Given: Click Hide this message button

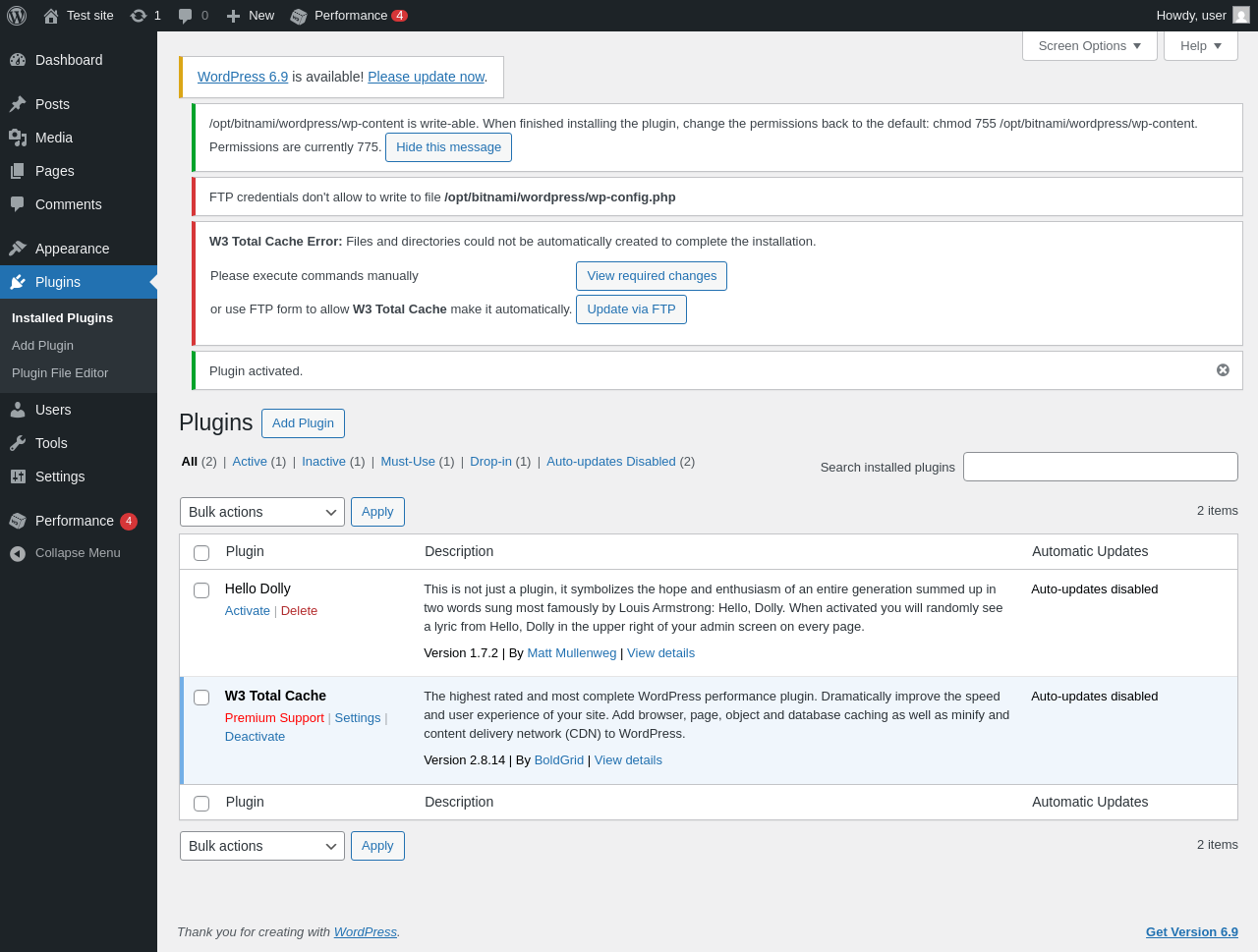Looking at the screenshot, I should 448,147.
